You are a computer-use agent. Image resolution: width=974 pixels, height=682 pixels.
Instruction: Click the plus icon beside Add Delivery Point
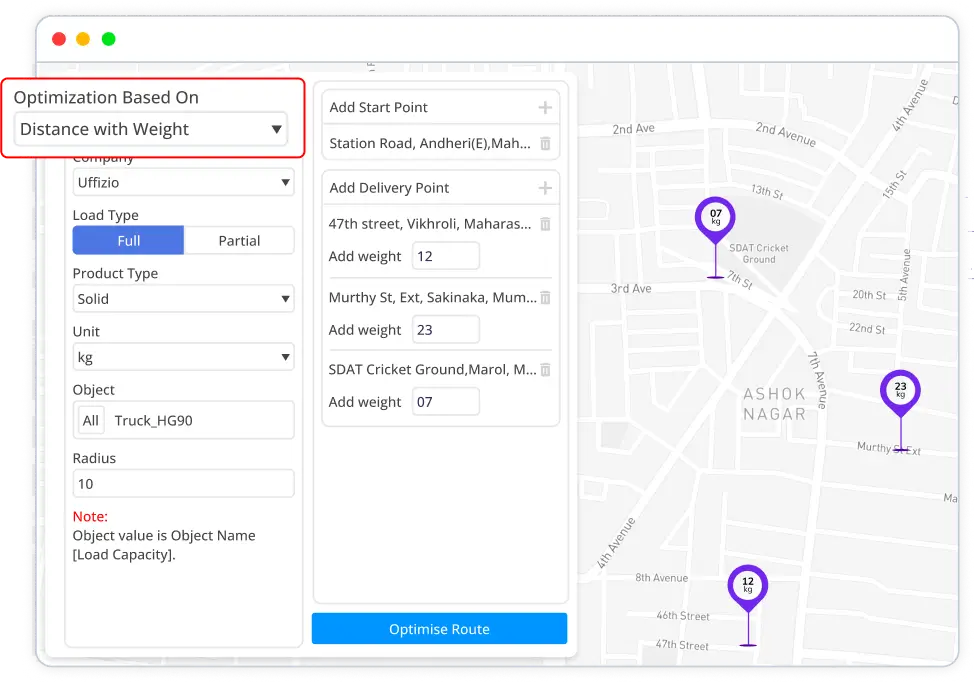(x=545, y=188)
